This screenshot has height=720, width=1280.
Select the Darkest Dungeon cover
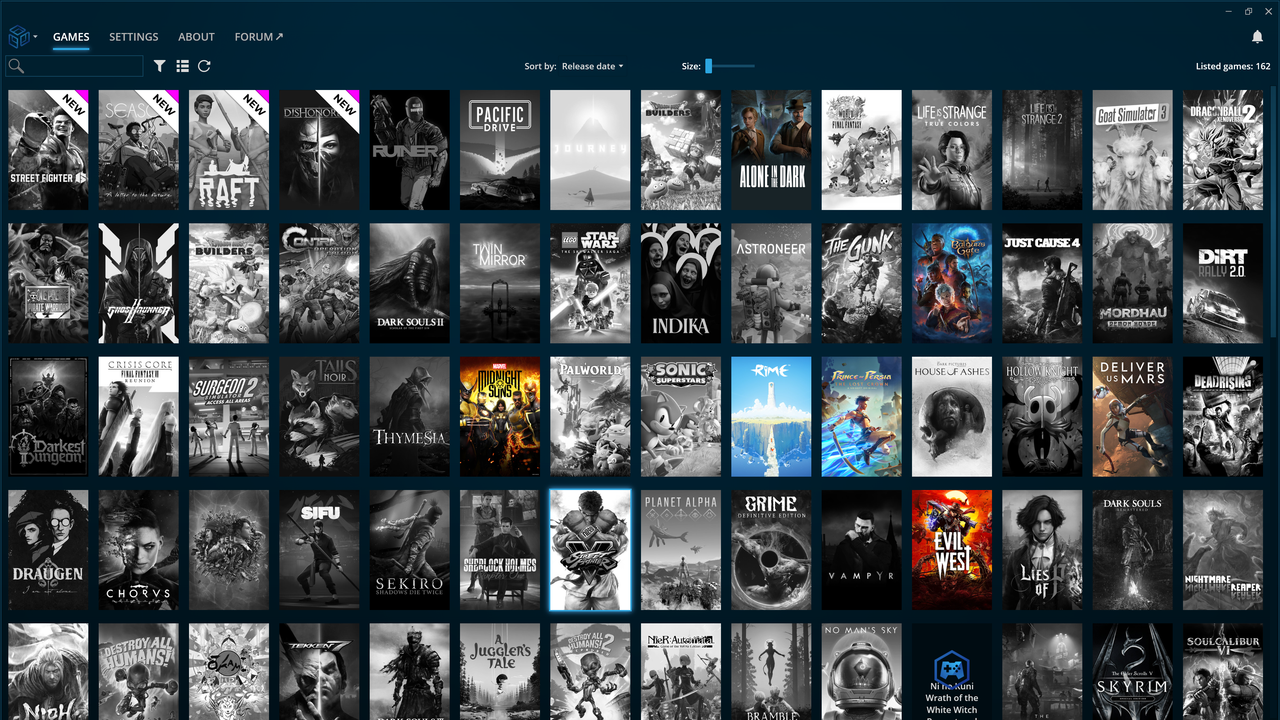point(48,417)
